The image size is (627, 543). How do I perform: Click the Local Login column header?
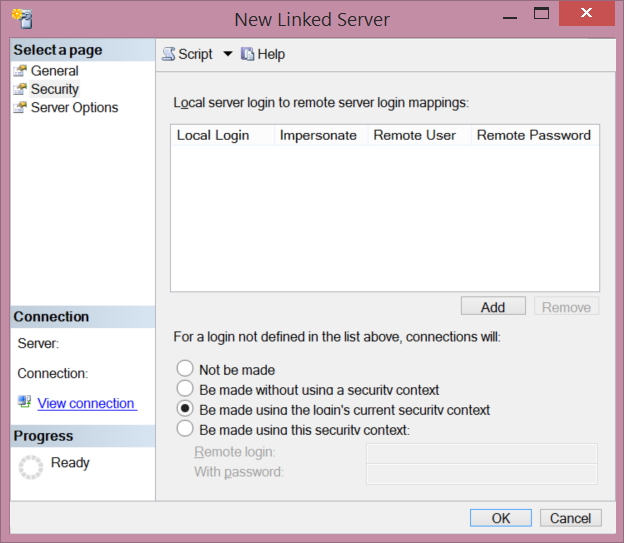tap(213, 135)
